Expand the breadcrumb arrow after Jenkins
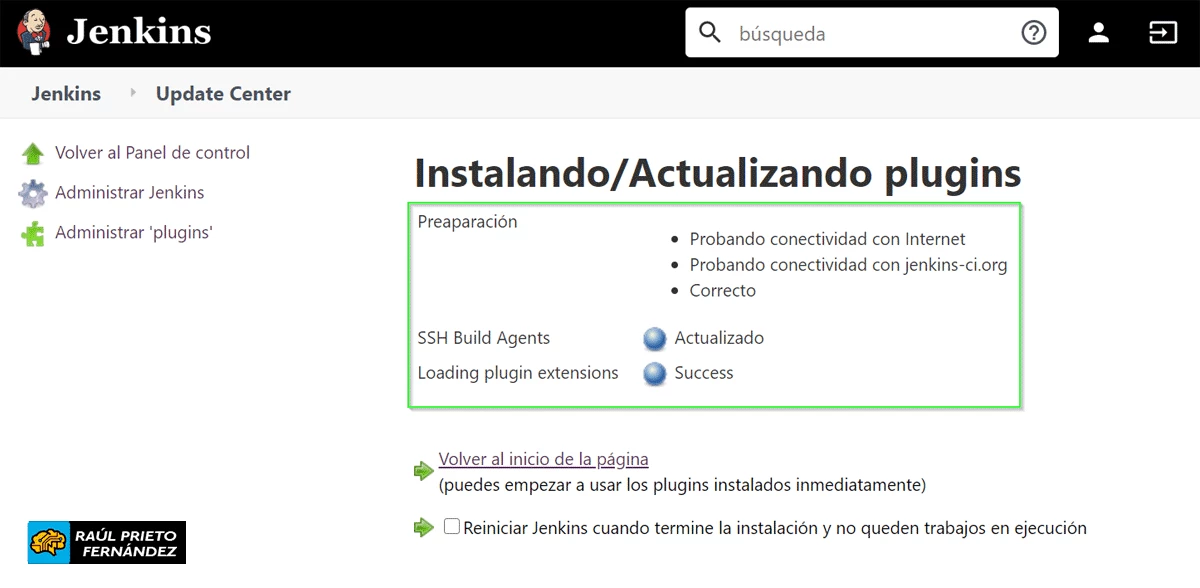This screenshot has width=1200, height=588. [133, 93]
